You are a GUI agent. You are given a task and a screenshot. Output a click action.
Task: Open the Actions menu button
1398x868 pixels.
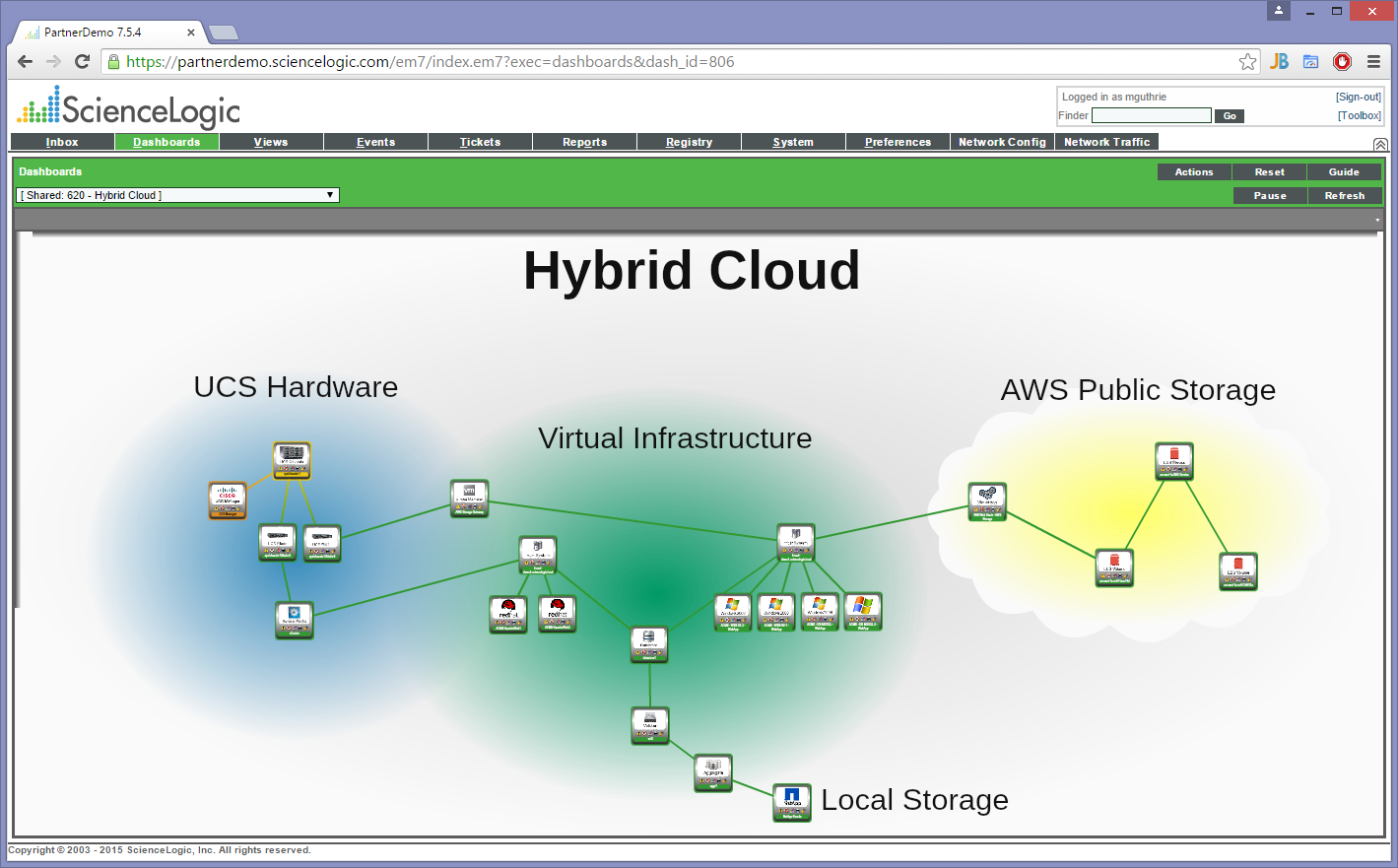(1194, 171)
